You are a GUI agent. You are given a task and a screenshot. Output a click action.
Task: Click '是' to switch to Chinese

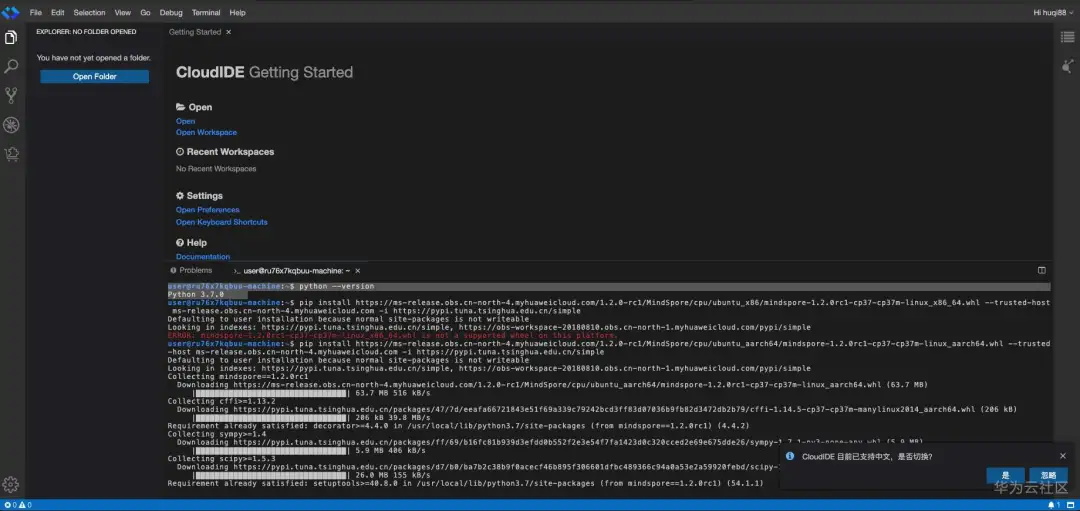click(x=1005, y=475)
